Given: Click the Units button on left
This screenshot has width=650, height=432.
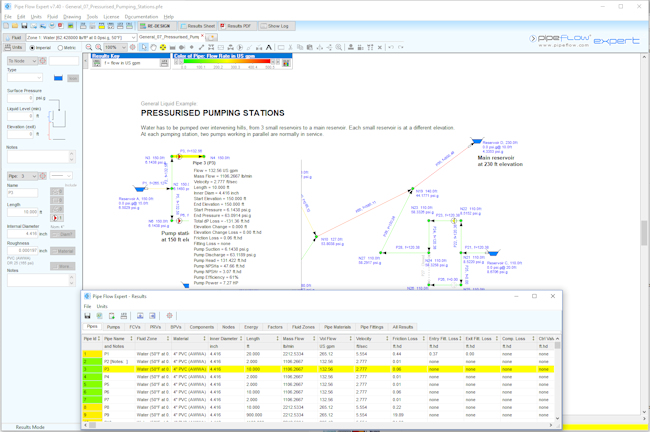Looking at the screenshot, I should (14, 48).
